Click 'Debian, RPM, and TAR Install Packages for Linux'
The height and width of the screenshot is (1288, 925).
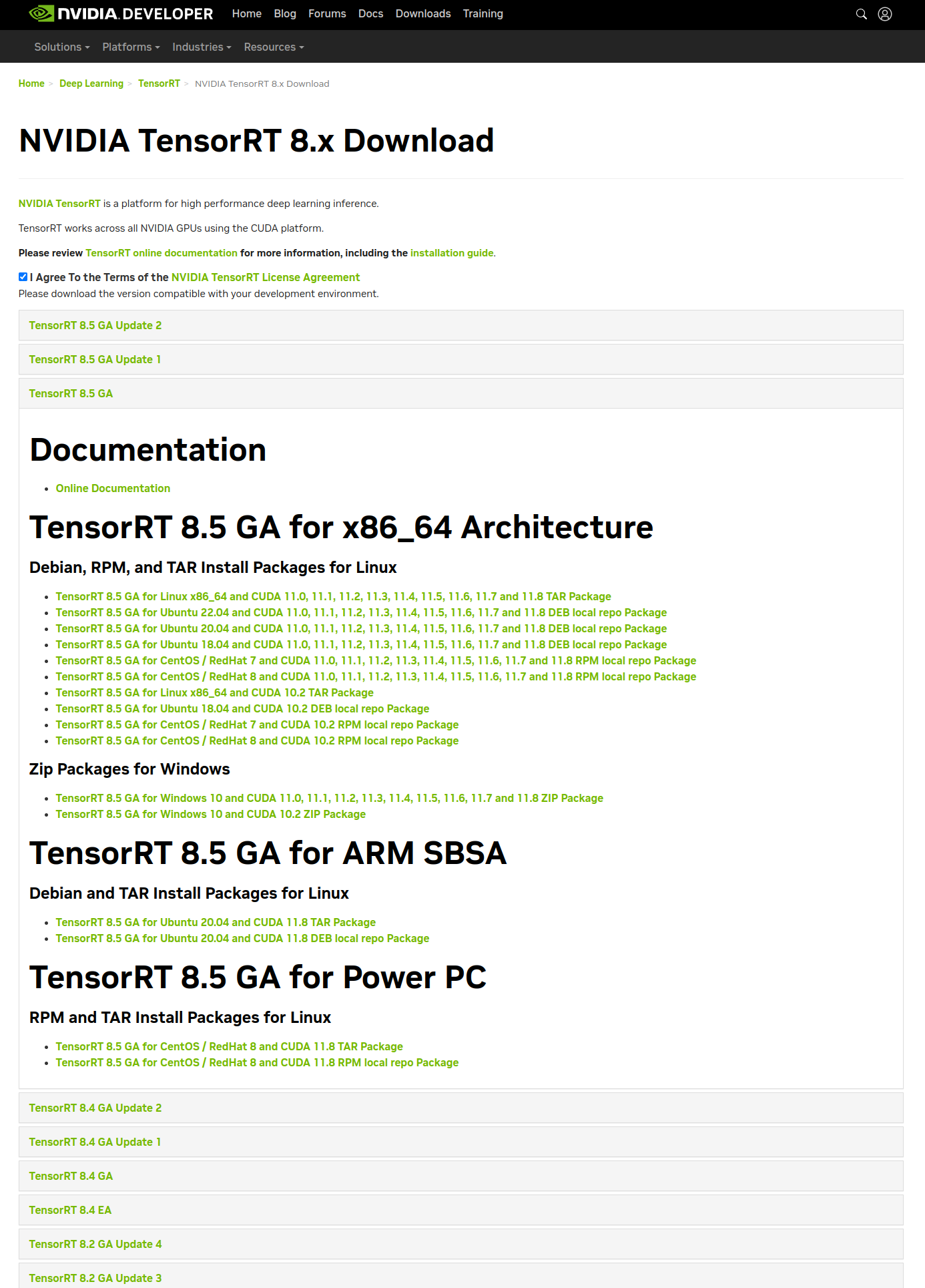coord(213,568)
